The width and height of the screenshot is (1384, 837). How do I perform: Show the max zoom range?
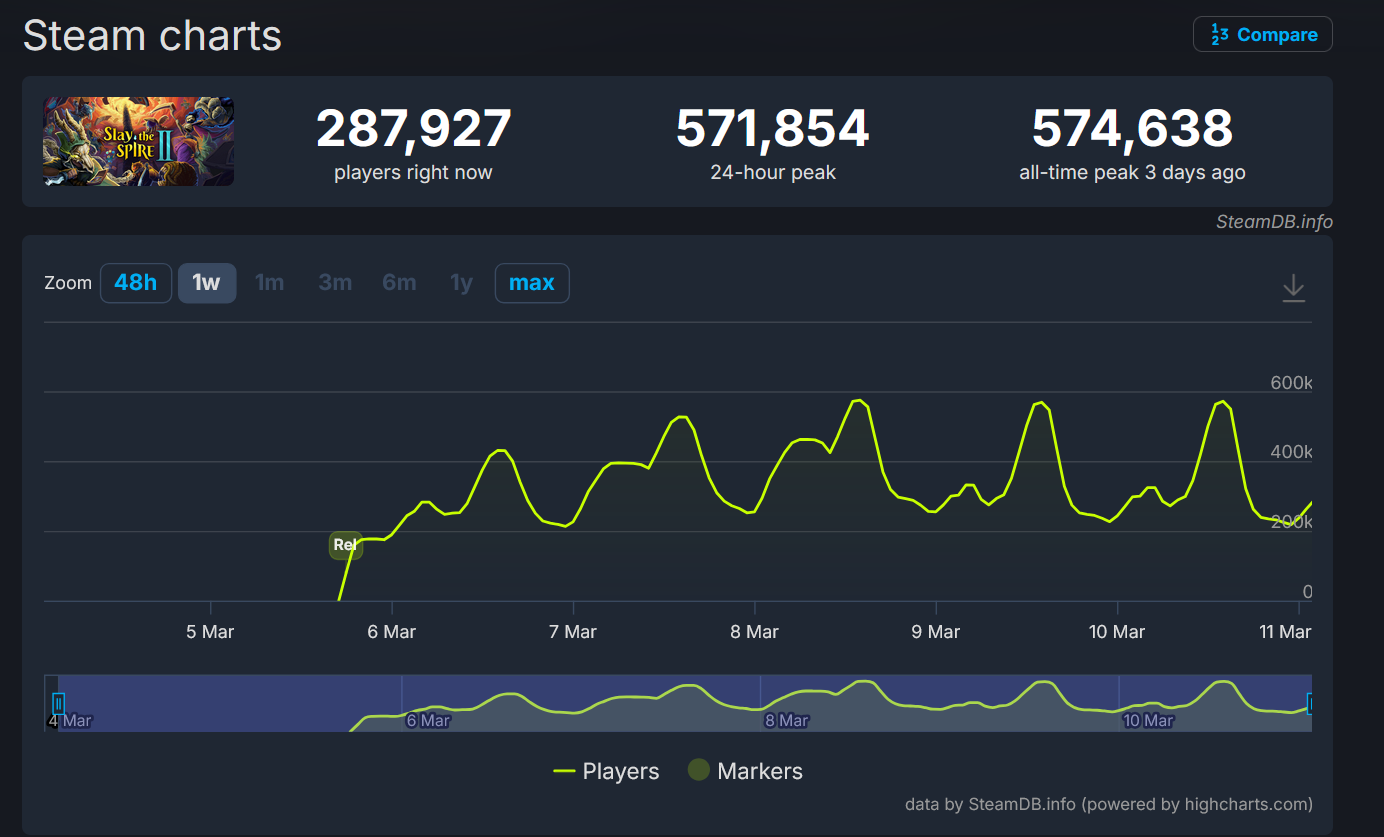pyautogui.click(x=532, y=283)
